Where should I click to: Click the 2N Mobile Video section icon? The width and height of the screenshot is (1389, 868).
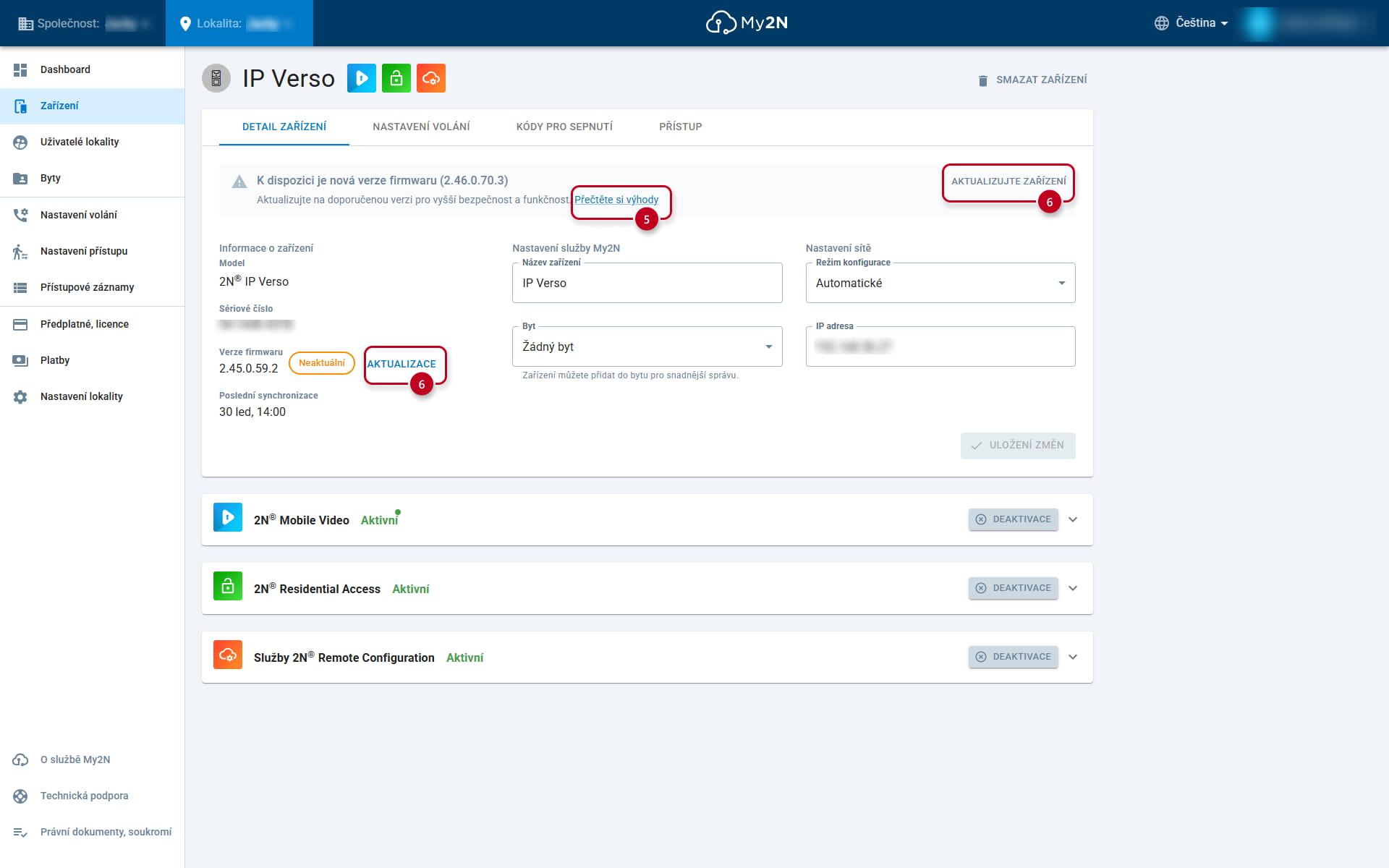tap(228, 517)
